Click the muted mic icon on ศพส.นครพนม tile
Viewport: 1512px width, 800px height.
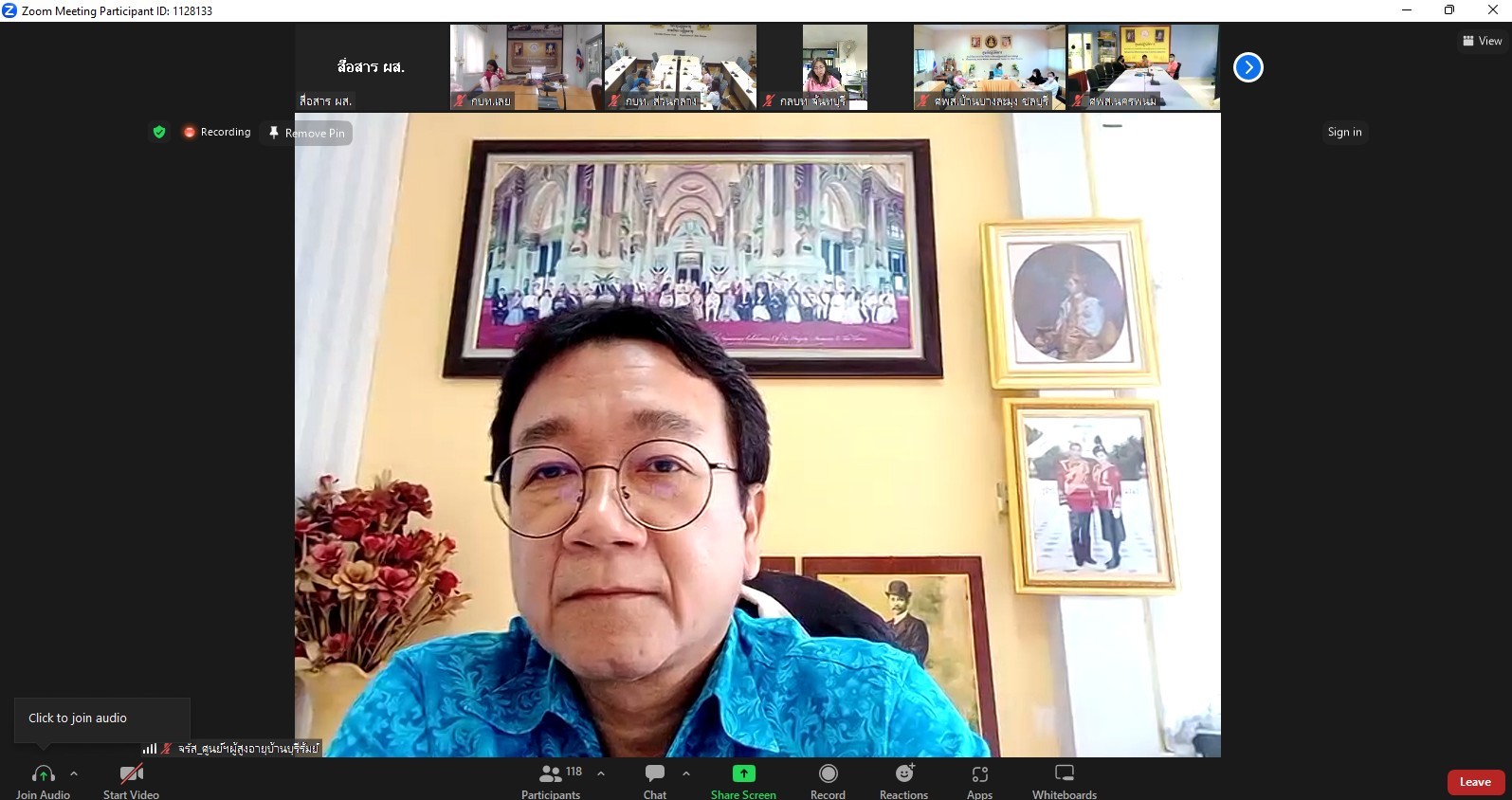pos(1079,100)
